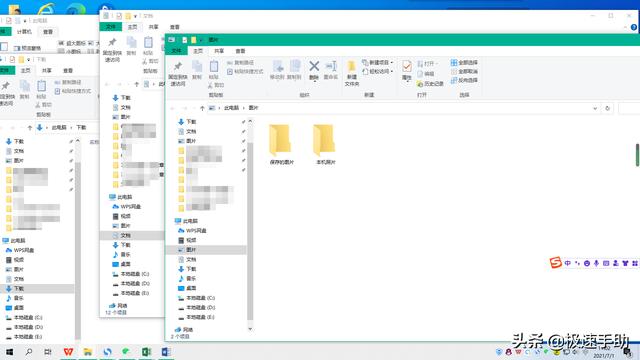The height and width of the screenshot is (360, 640).
Task: Create New folder (新建文件夹) in Pictures window
Action: (x=351, y=73)
